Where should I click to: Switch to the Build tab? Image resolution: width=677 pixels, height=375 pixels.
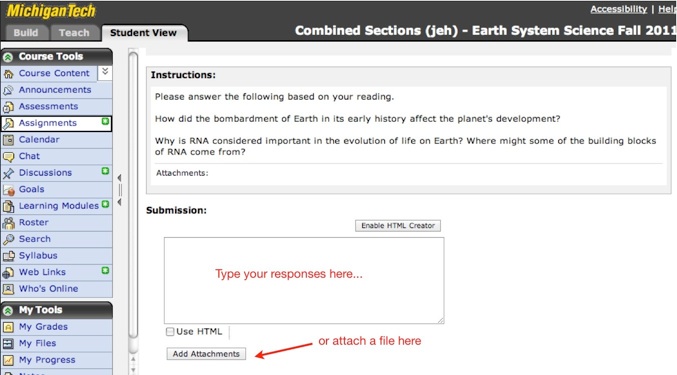tap(26, 33)
